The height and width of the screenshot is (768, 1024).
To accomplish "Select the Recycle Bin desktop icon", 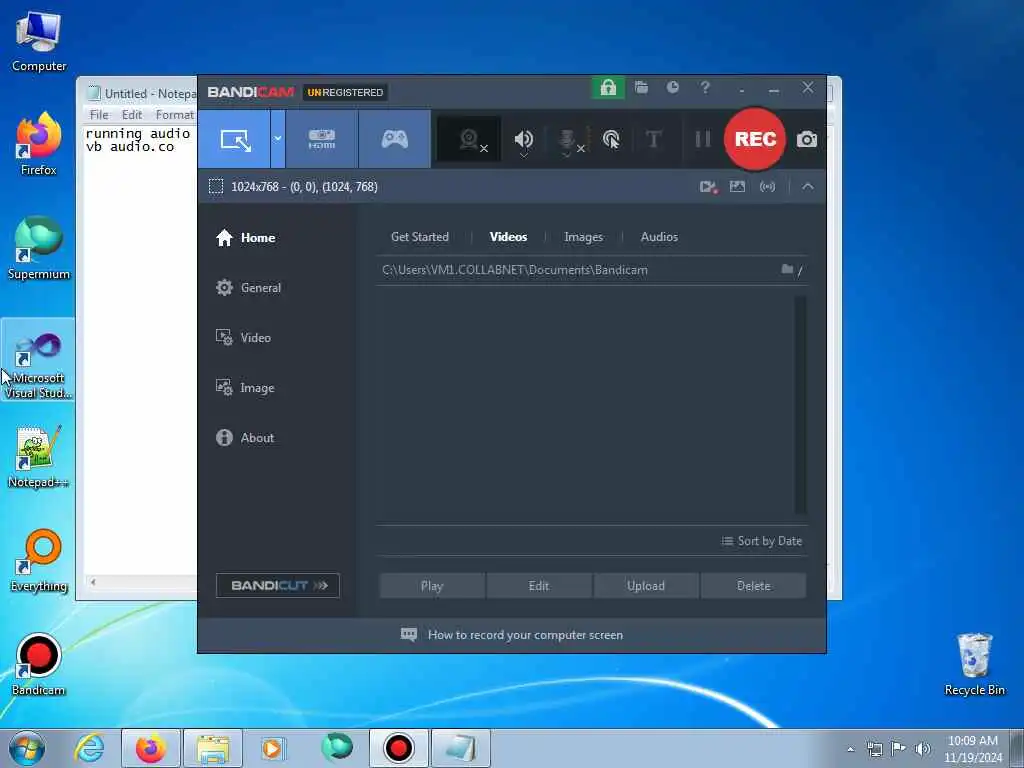I will point(974,665).
